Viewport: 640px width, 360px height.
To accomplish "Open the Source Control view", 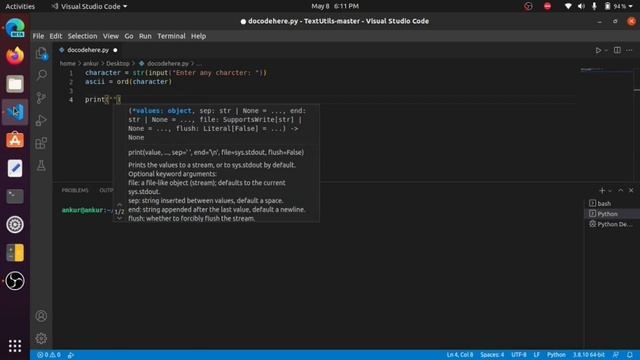I will 41,98.
